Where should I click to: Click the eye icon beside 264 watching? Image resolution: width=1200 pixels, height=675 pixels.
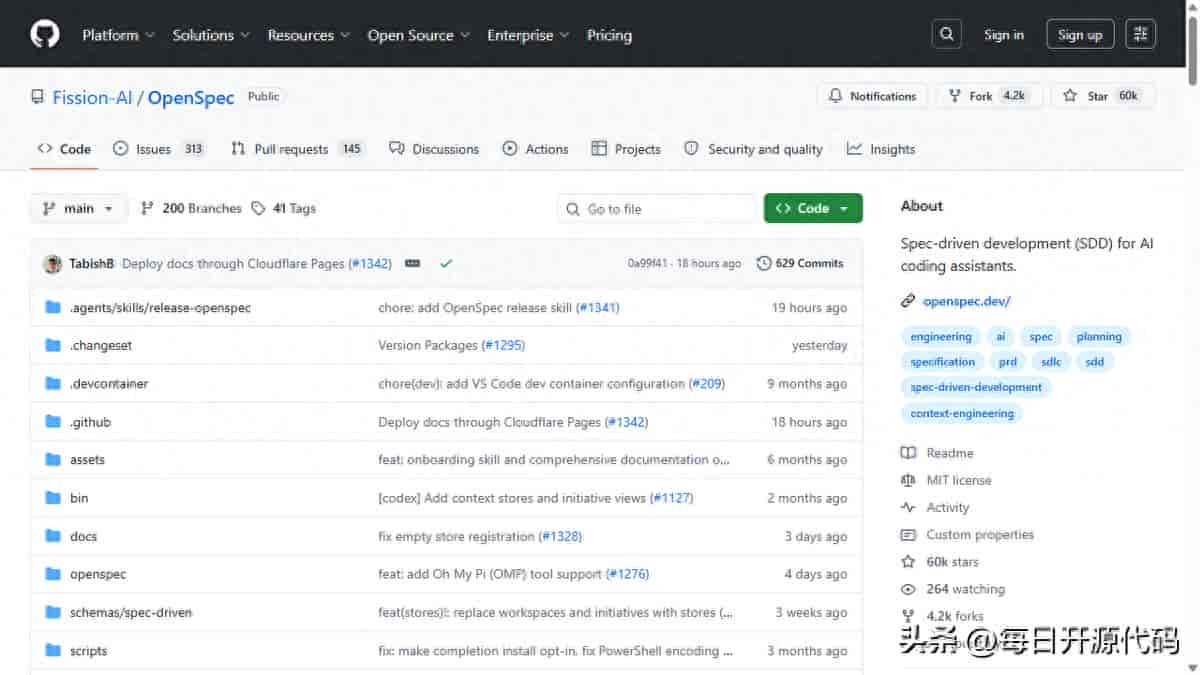(908, 589)
